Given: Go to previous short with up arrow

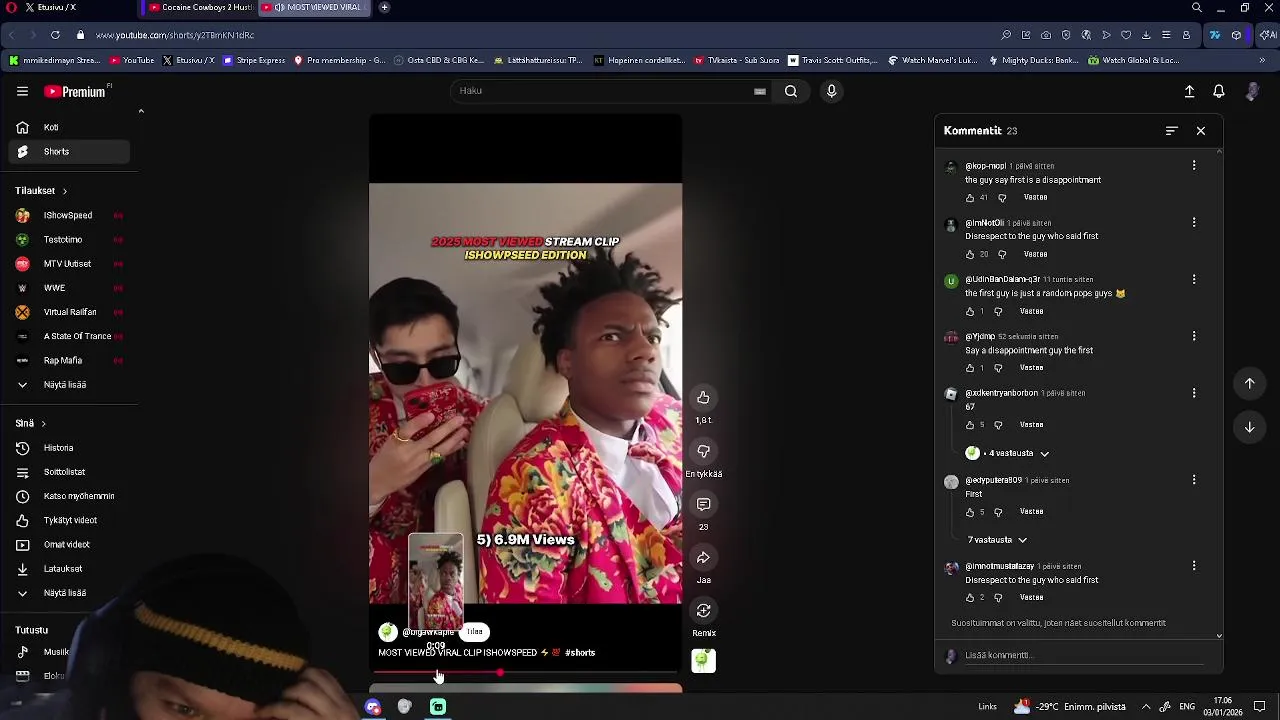Looking at the screenshot, I should point(1249,383).
